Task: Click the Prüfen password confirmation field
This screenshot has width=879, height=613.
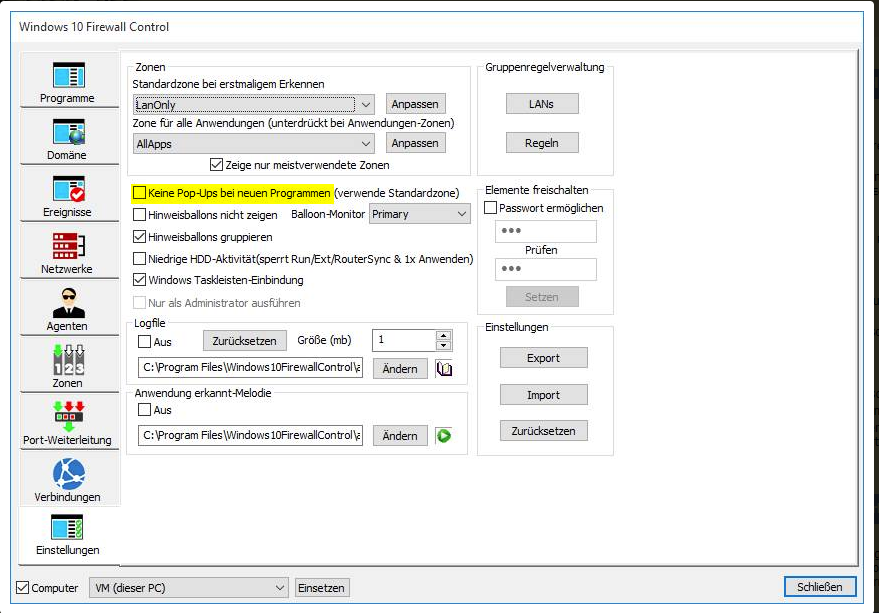Action: tap(545, 269)
